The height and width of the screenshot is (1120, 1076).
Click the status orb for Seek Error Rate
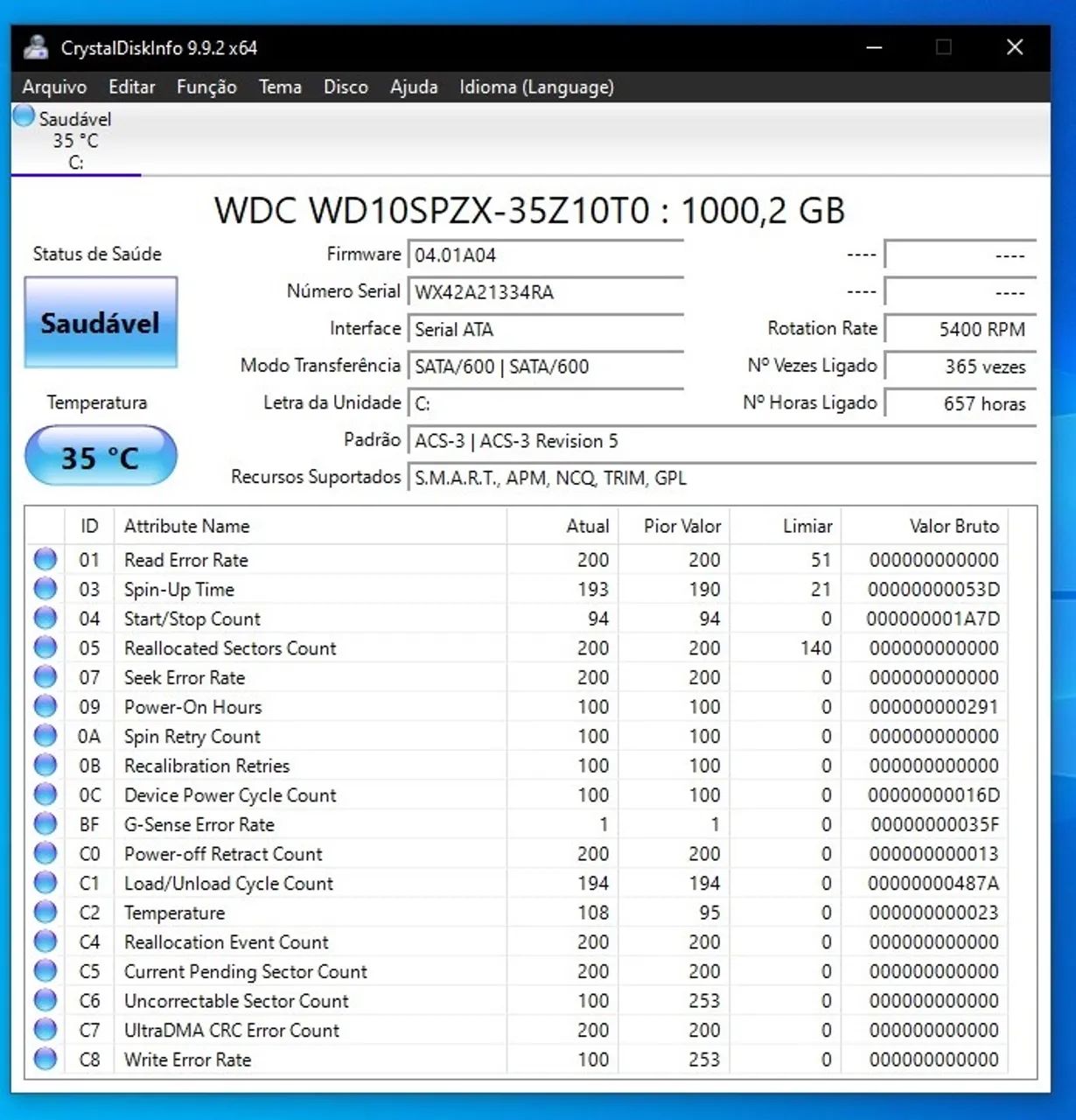click(x=45, y=676)
